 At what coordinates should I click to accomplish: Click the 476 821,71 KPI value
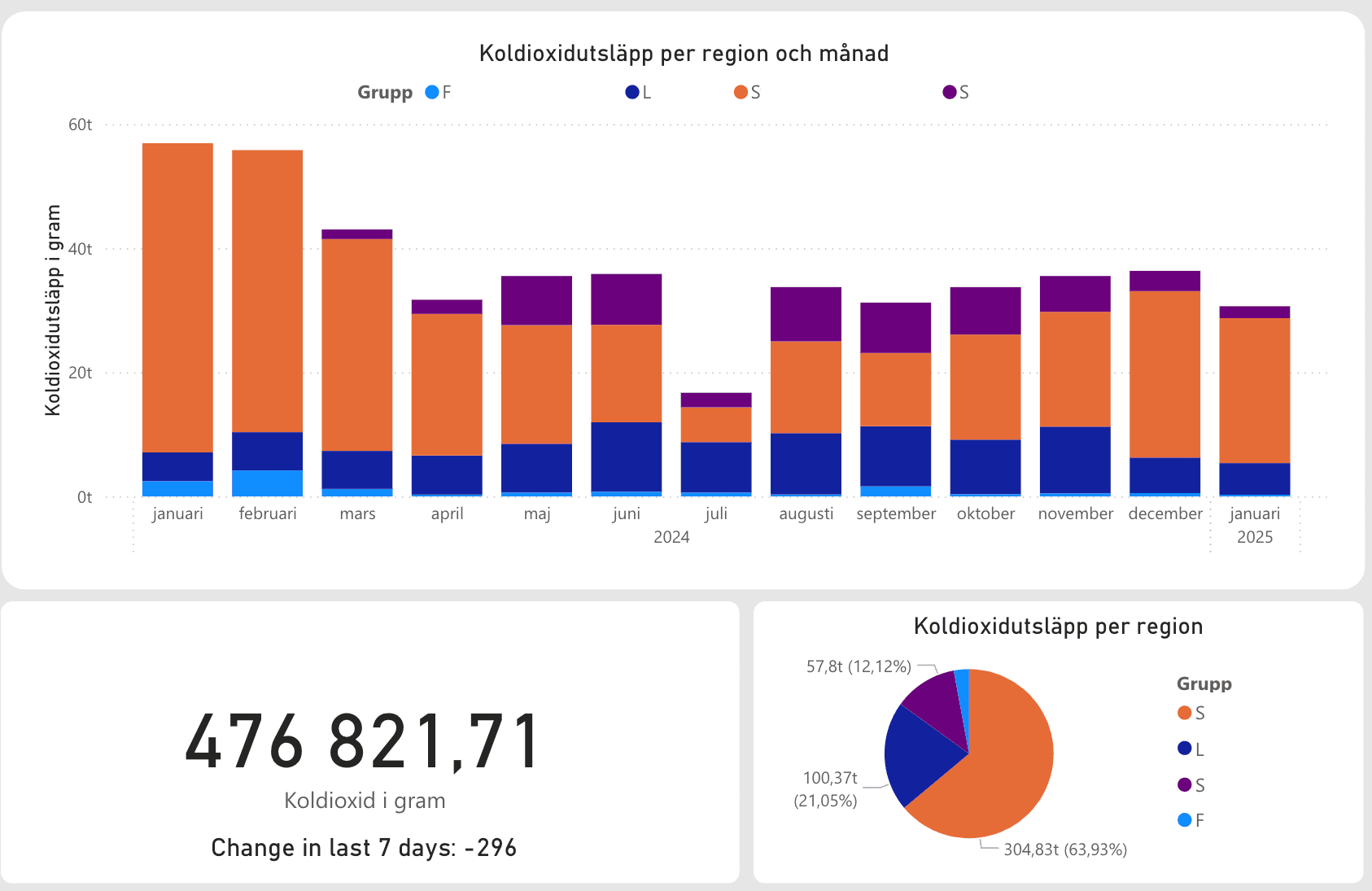coord(363,740)
